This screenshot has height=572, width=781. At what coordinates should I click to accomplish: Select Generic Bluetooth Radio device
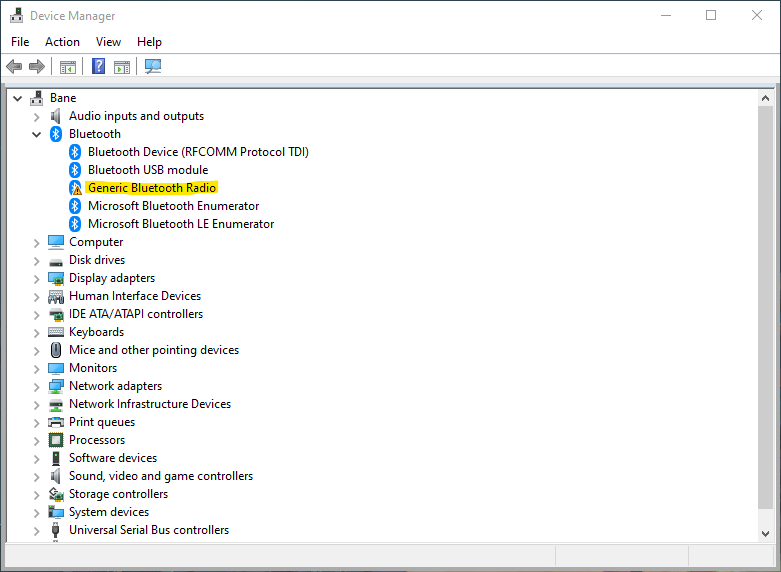coord(152,188)
